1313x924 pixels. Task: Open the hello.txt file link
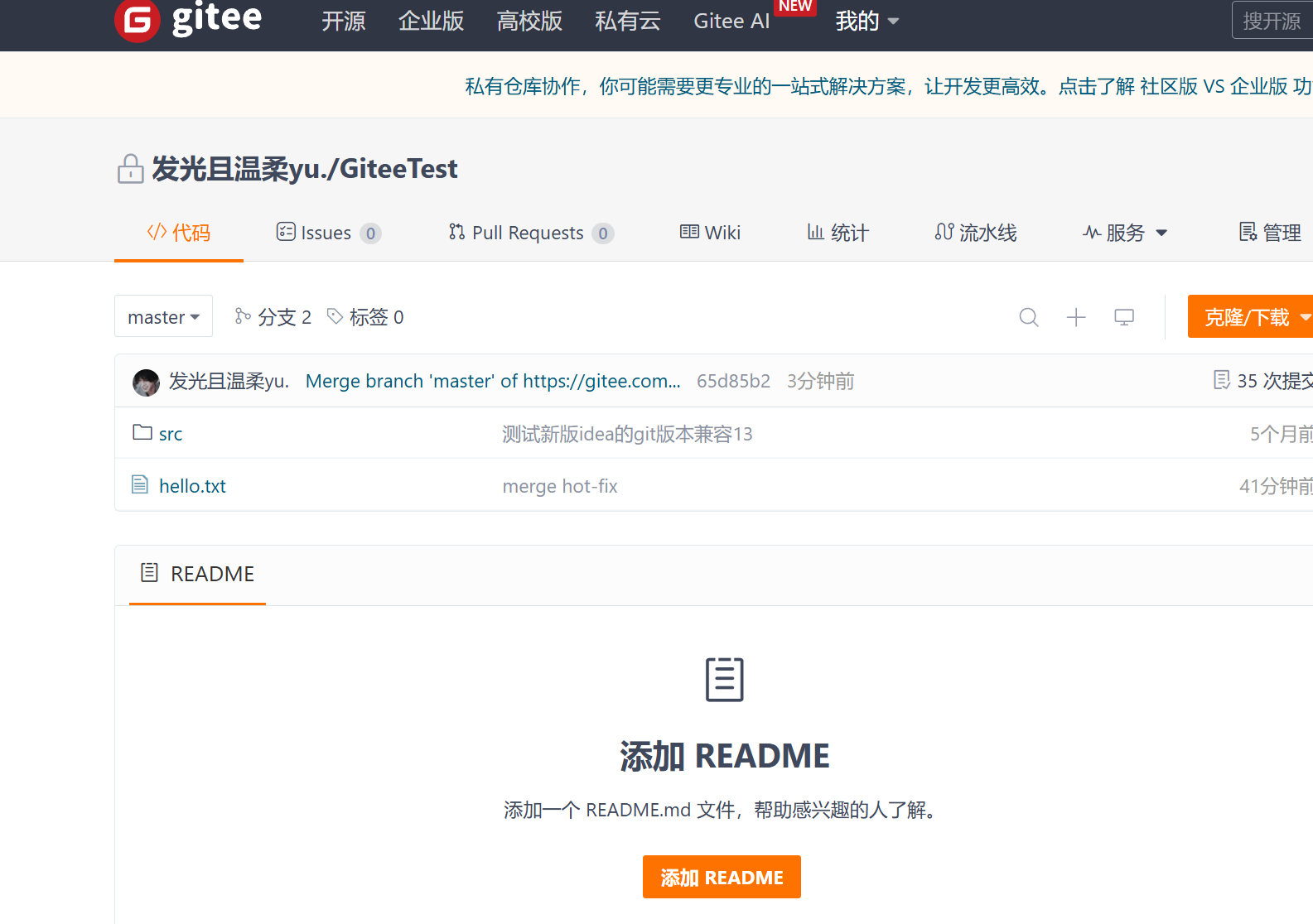click(192, 486)
